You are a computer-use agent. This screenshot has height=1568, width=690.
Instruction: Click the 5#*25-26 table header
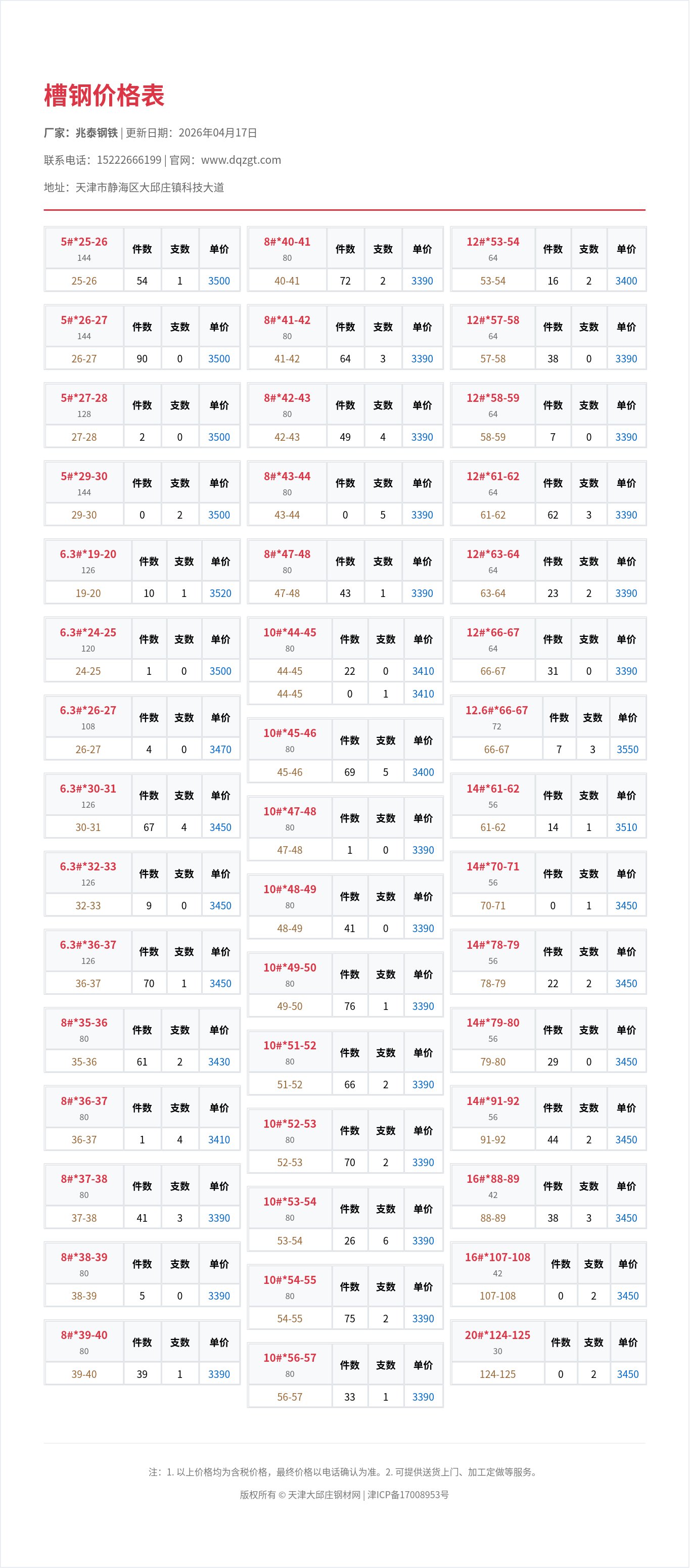(84, 242)
